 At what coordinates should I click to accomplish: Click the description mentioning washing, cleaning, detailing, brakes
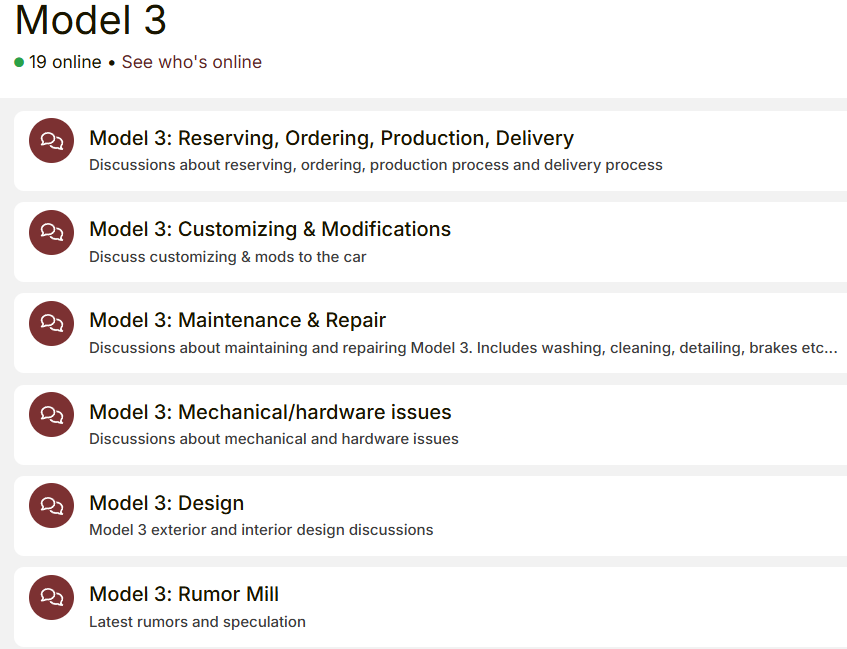coord(462,348)
